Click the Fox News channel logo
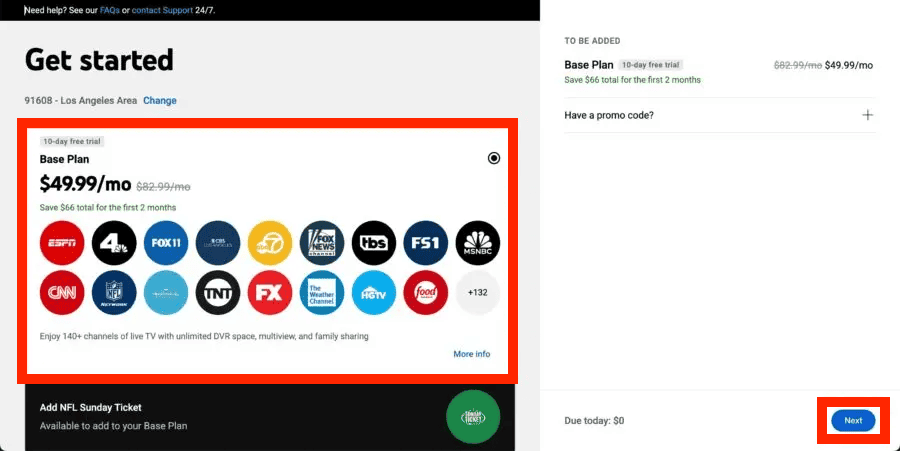This screenshot has width=900, height=451. 322,243
